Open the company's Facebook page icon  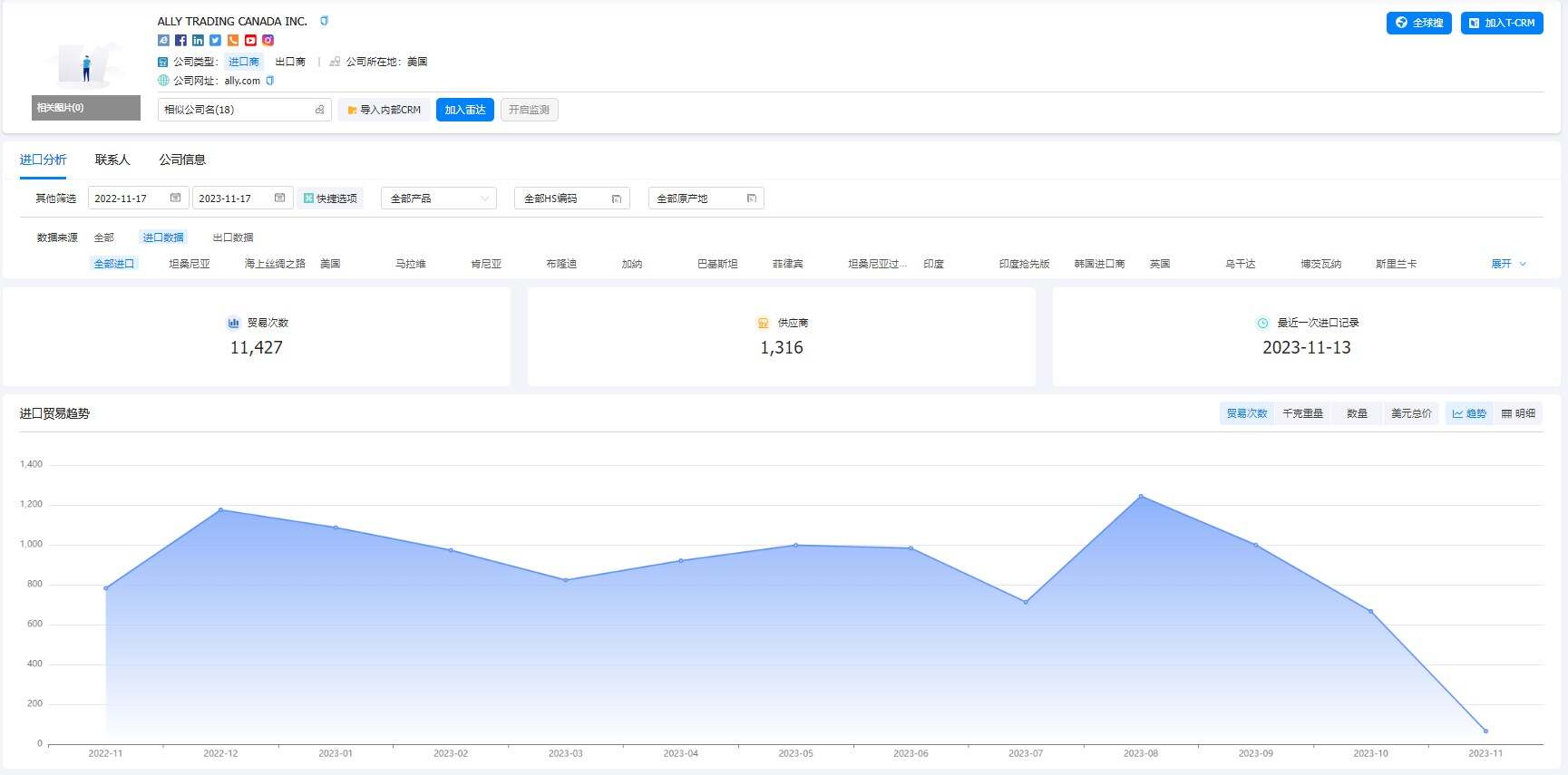[180, 40]
